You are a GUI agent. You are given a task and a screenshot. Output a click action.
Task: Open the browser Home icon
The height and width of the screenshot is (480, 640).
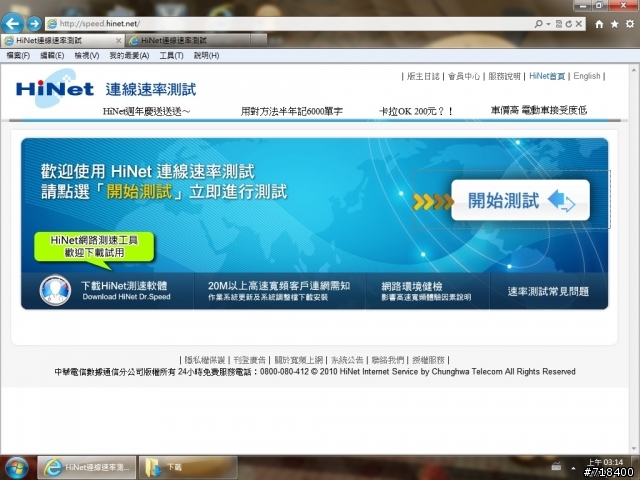pyautogui.click(x=599, y=24)
